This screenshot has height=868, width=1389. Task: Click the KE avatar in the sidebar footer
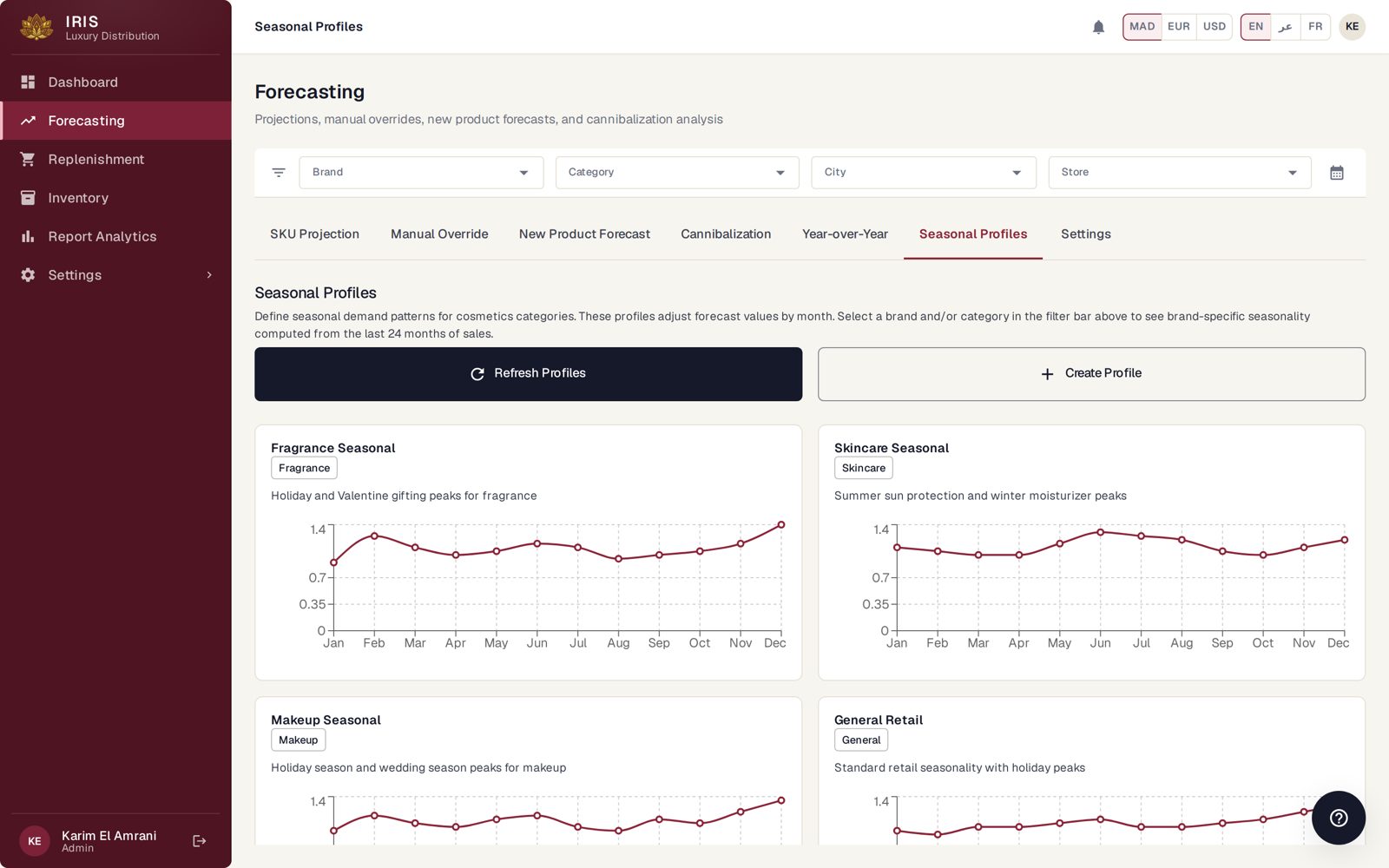coord(35,841)
